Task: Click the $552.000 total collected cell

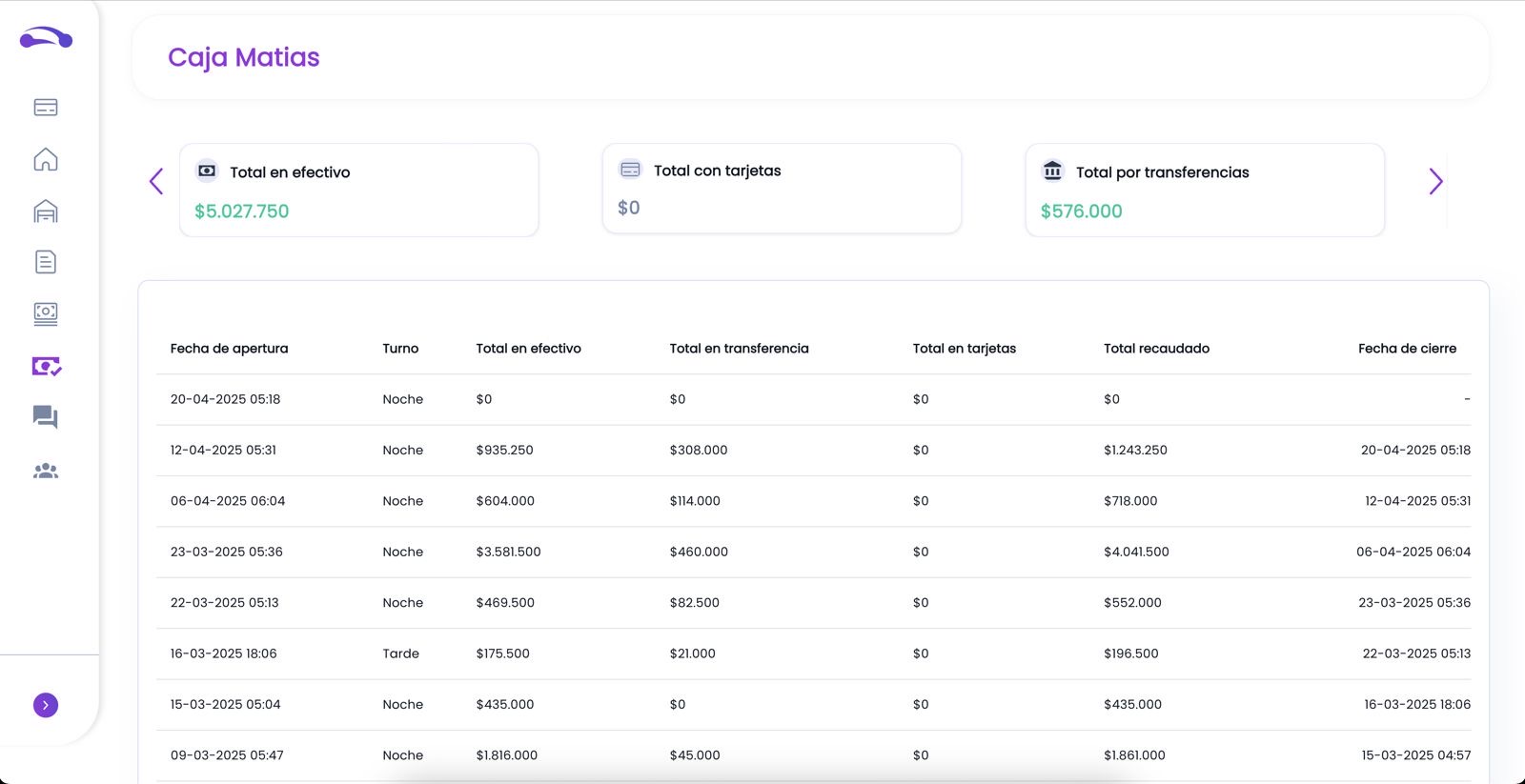Action: 1132,603
